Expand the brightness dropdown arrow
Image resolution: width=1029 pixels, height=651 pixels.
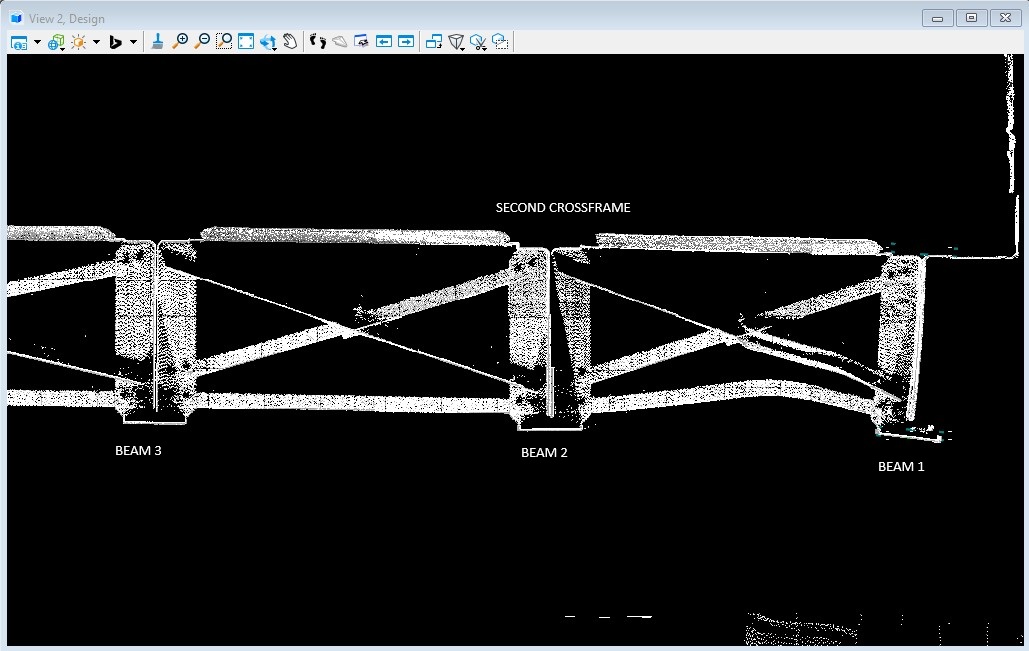[96, 42]
